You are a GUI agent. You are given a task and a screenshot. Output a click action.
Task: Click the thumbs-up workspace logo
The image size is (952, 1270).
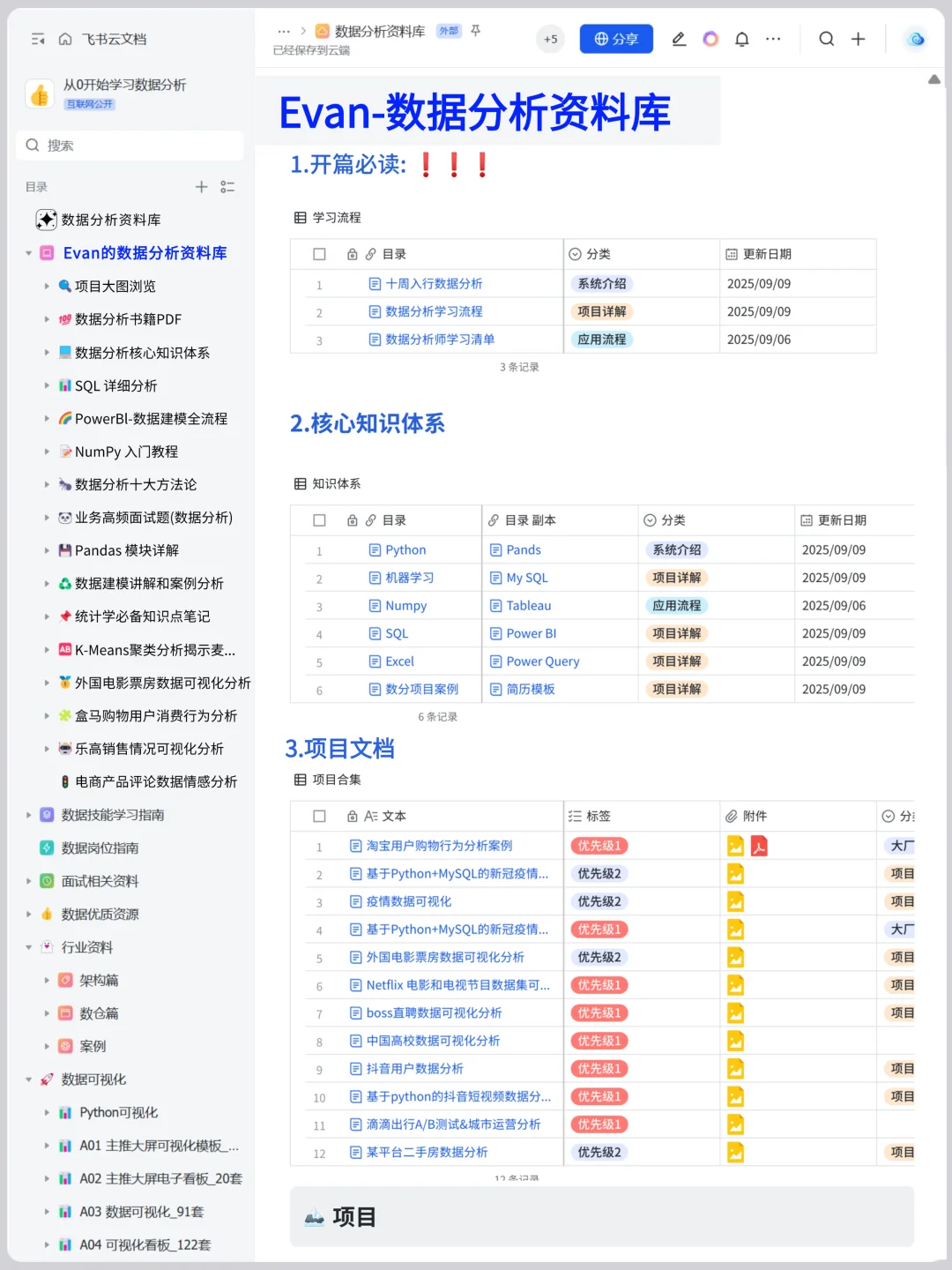pos(40,93)
